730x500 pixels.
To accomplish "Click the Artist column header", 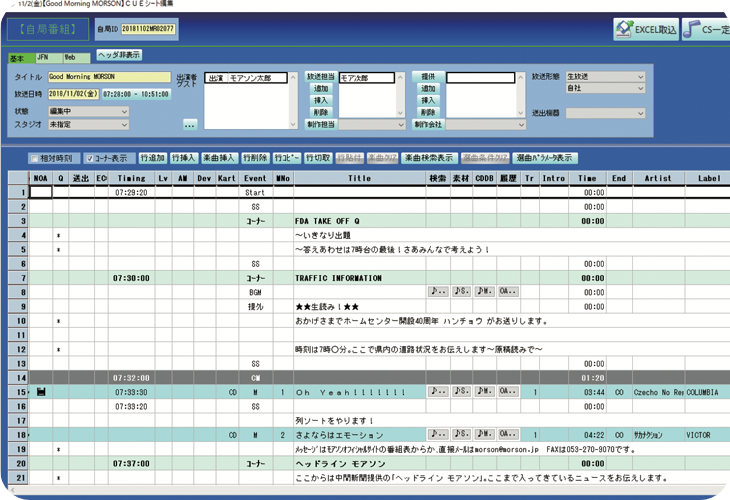I will (x=658, y=178).
